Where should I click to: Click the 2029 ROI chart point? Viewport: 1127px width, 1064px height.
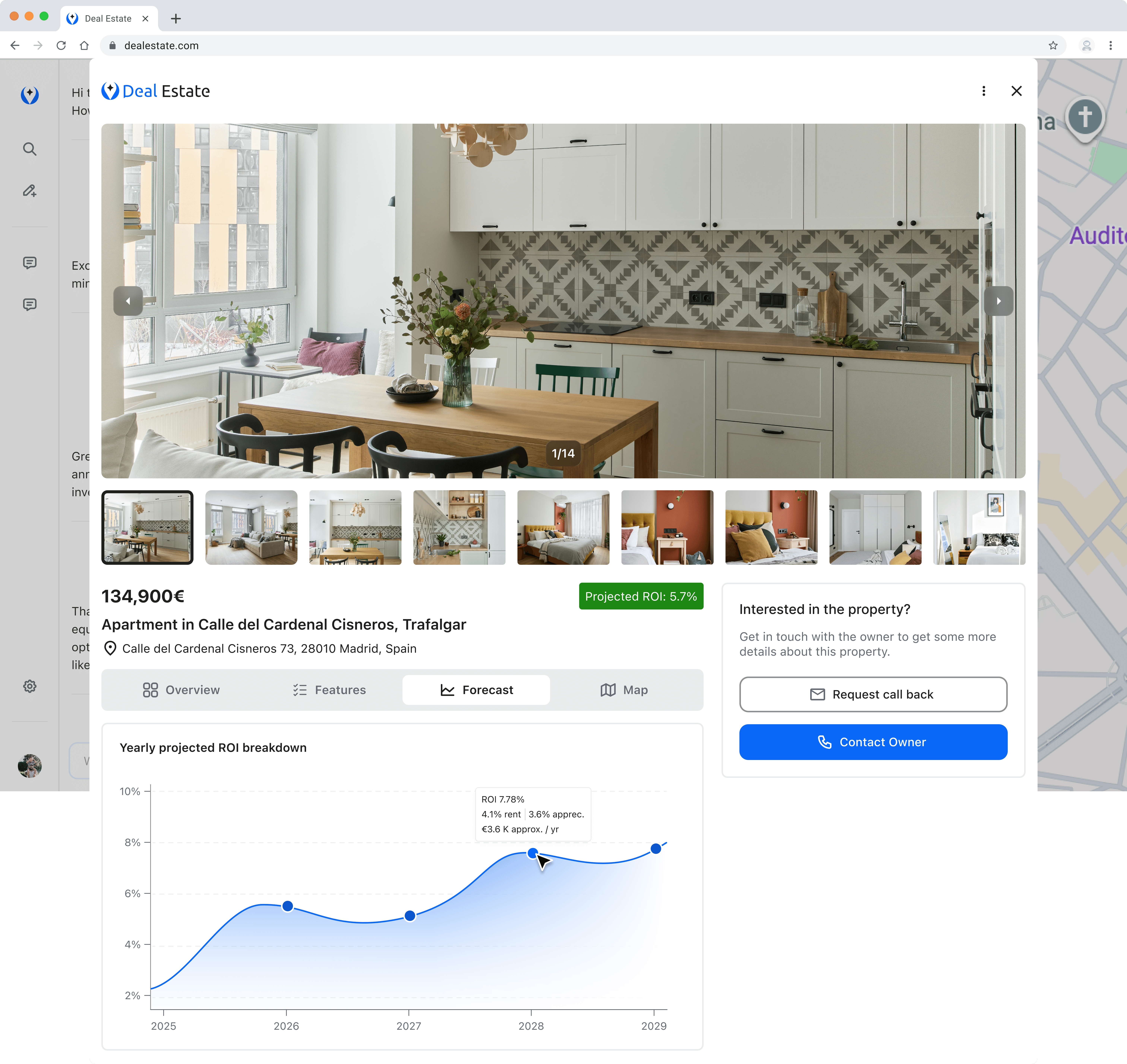[x=655, y=848]
